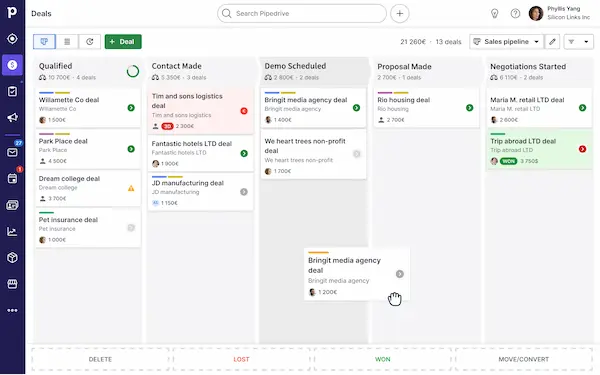Click green label on Pet insurance deal

[x=46, y=212]
